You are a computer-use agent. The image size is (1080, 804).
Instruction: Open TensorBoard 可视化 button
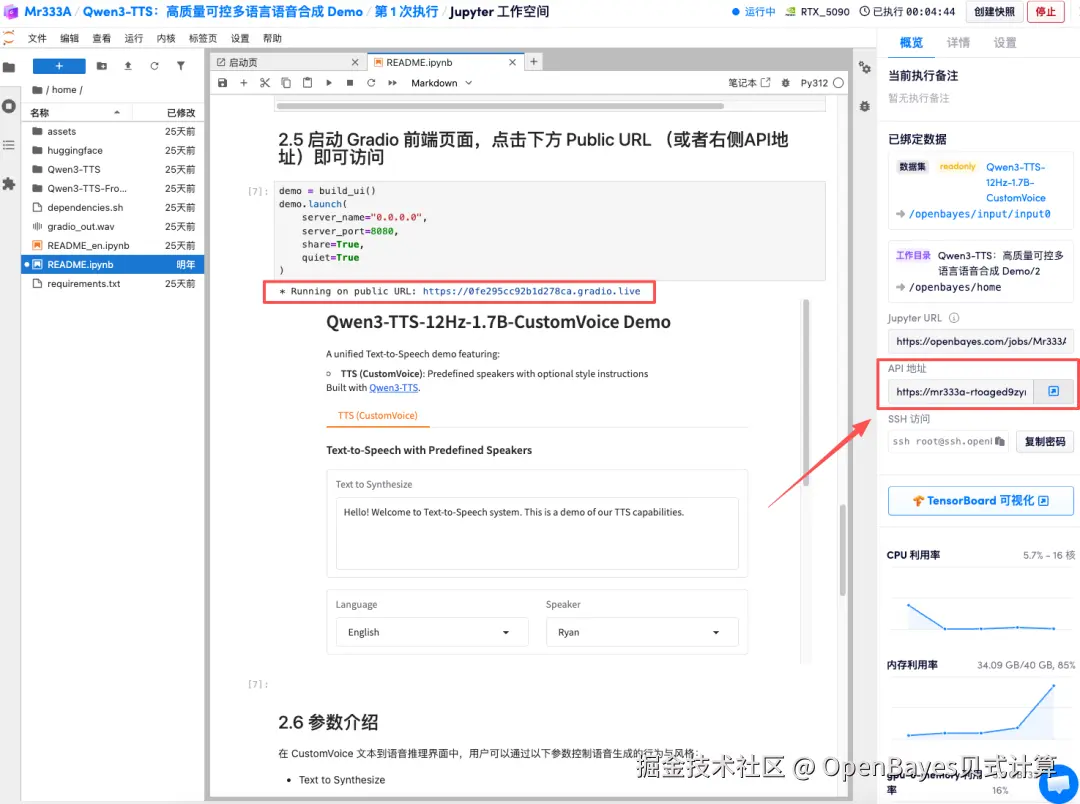(x=980, y=501)
